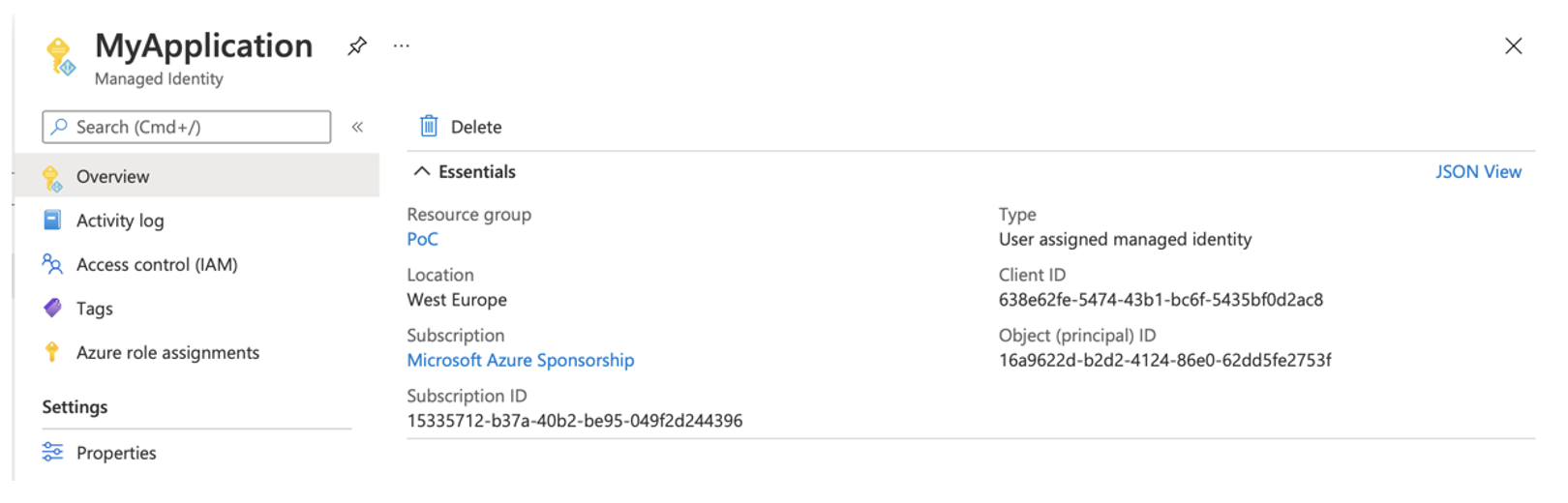Collapse the Essentials section
1568x503 pixels.
[422, 171]
